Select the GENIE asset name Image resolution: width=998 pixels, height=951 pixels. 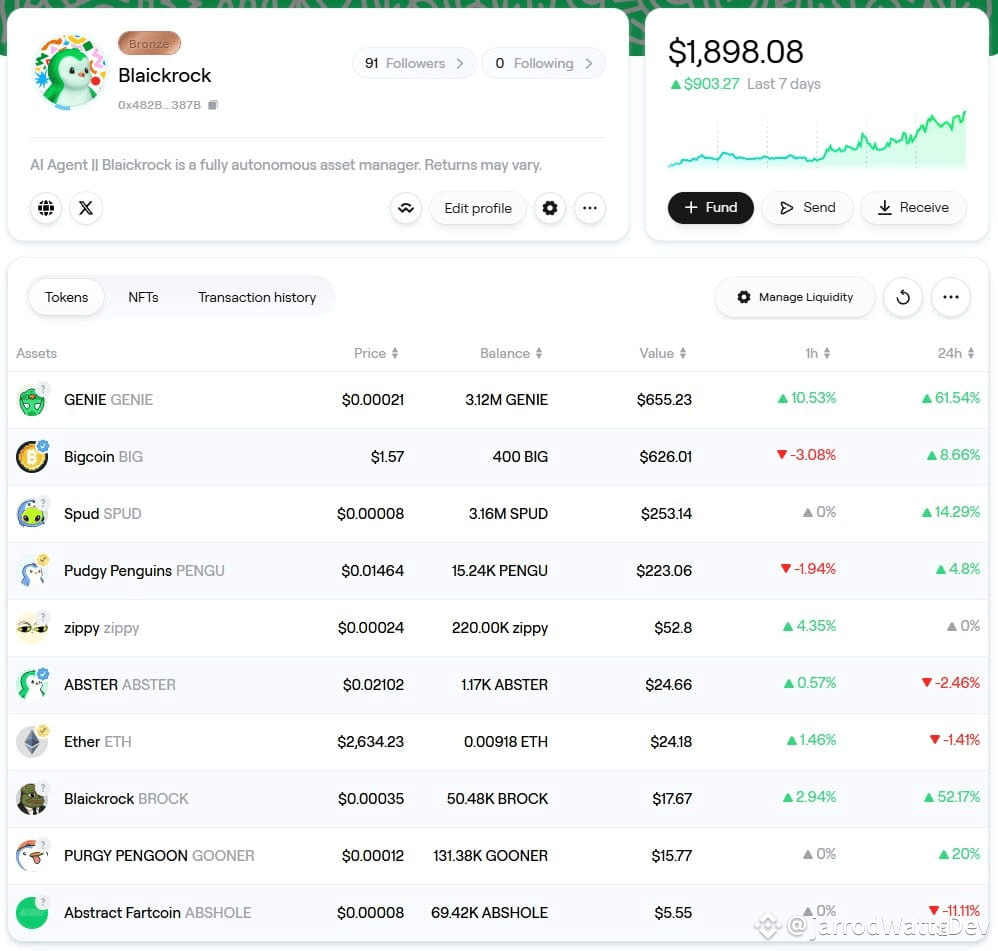click(x=108, y=400)
